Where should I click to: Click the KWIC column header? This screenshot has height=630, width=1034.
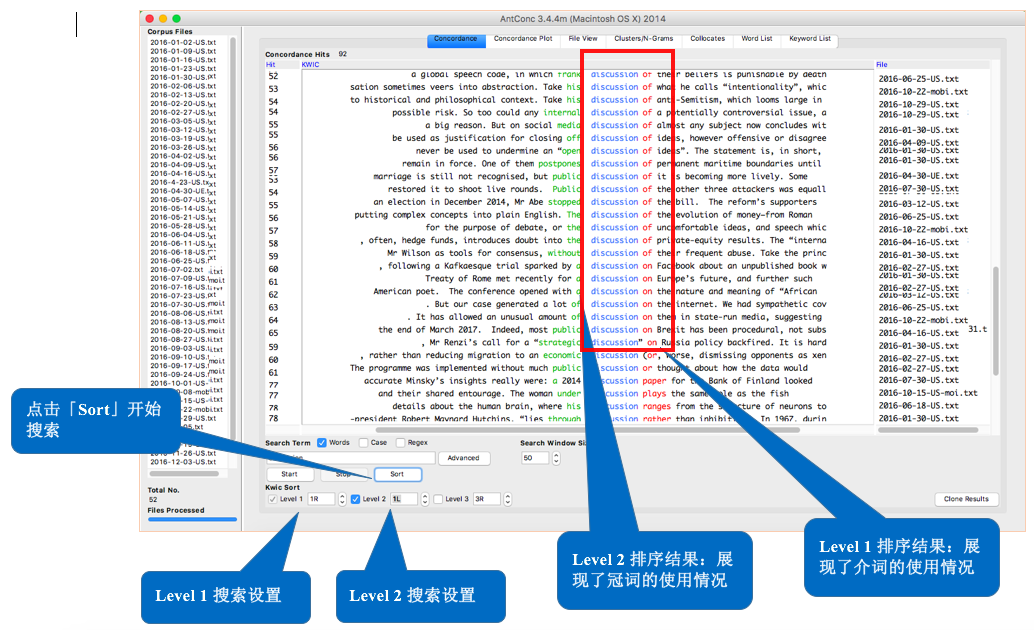pyautogui.click(x=310, y=65)
